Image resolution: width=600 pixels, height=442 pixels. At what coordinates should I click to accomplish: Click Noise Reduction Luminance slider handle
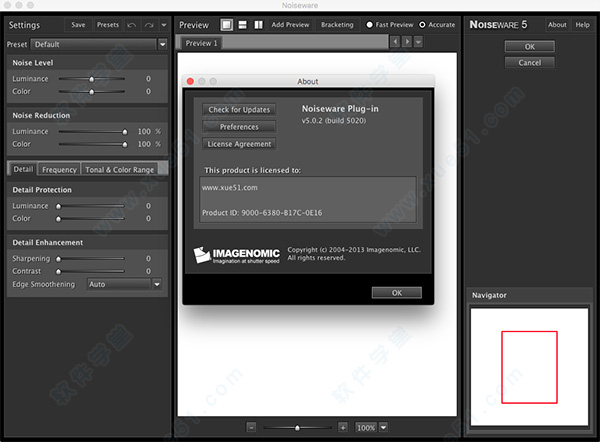[x=125, y=132]
